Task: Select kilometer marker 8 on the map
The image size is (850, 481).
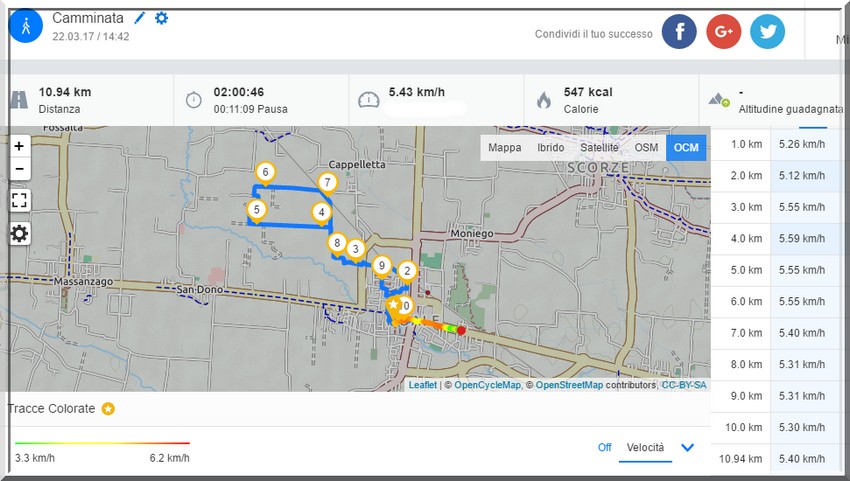Action: (x=337, y=244)
